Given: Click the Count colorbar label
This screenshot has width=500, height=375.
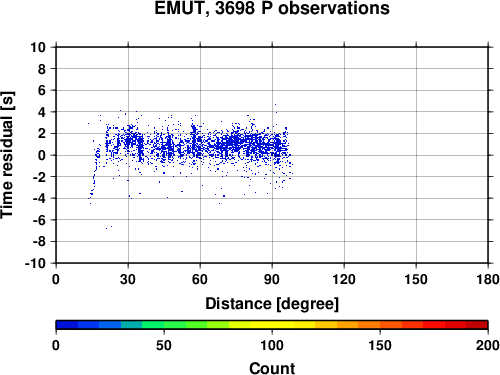Looking at the screenshot, I should [272, 368].
